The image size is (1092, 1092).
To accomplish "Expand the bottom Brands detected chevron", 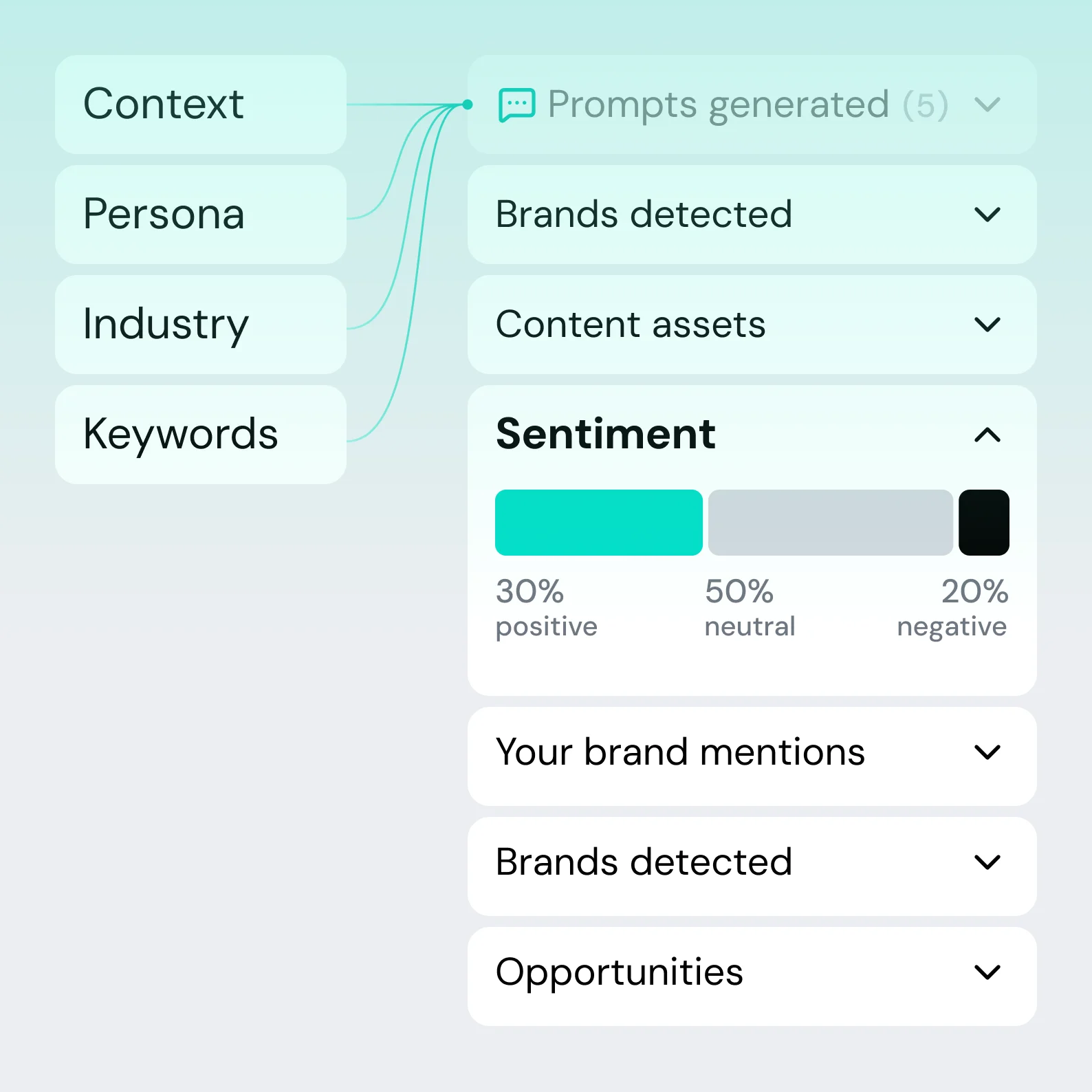I will [987, 862].
